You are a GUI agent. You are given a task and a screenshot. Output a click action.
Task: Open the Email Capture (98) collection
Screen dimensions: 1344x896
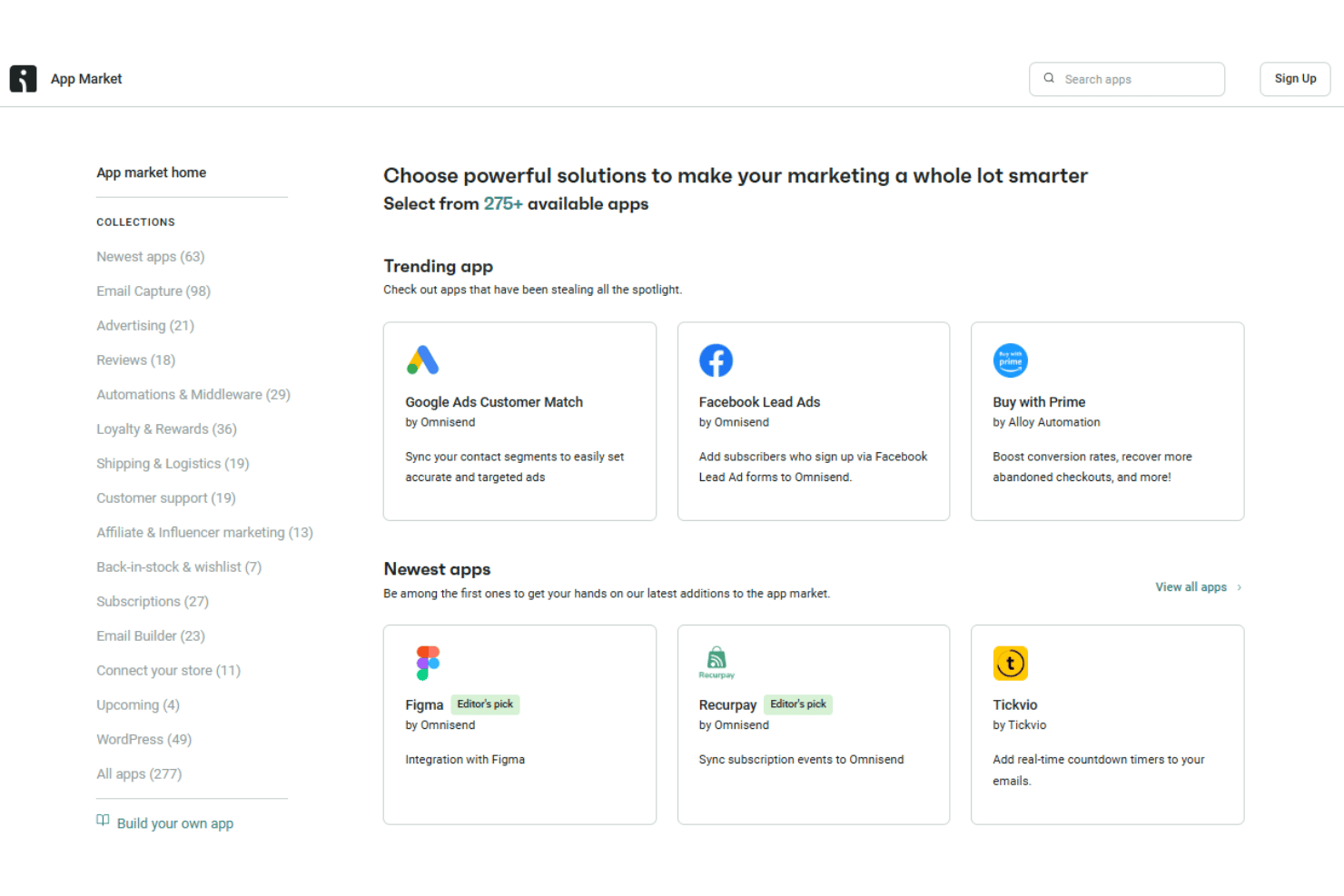[x=153, y=291]
